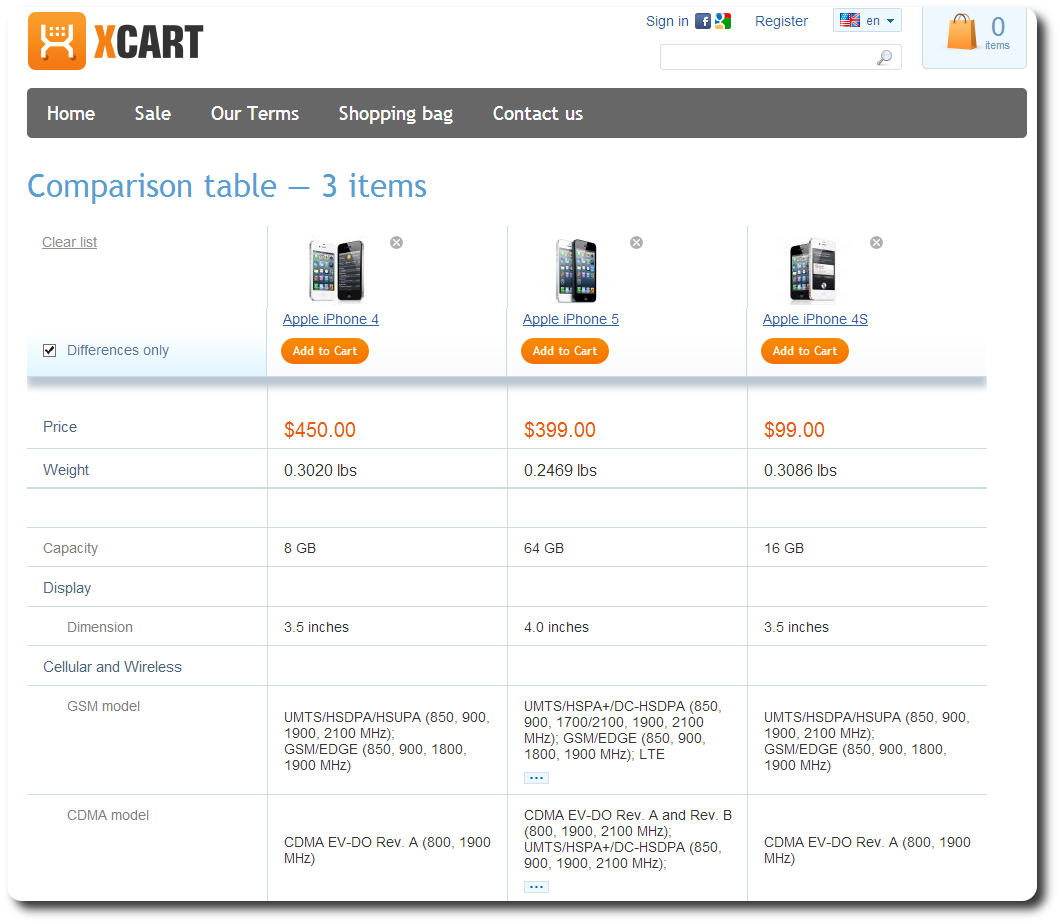The width and height of the screenshot is (1060, 924).
Task: Click the Register link
Action: (781, 22)
